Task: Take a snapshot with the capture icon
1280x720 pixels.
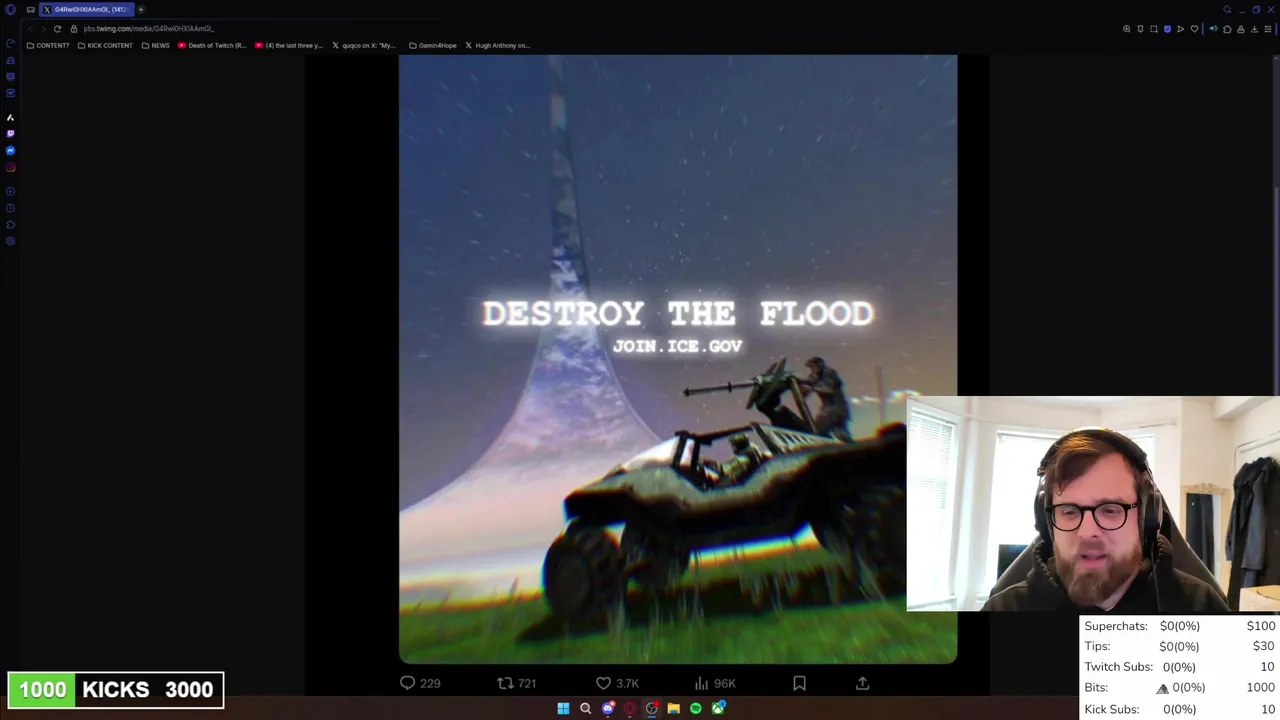Action: pyautogui.click(x=1154, y=29)
